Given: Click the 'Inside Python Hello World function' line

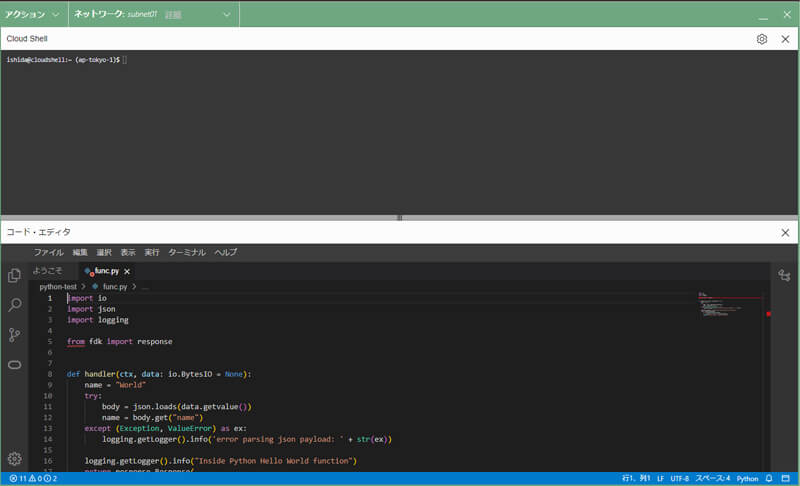Looking at the screenshot, I should [x=220, y=461].
